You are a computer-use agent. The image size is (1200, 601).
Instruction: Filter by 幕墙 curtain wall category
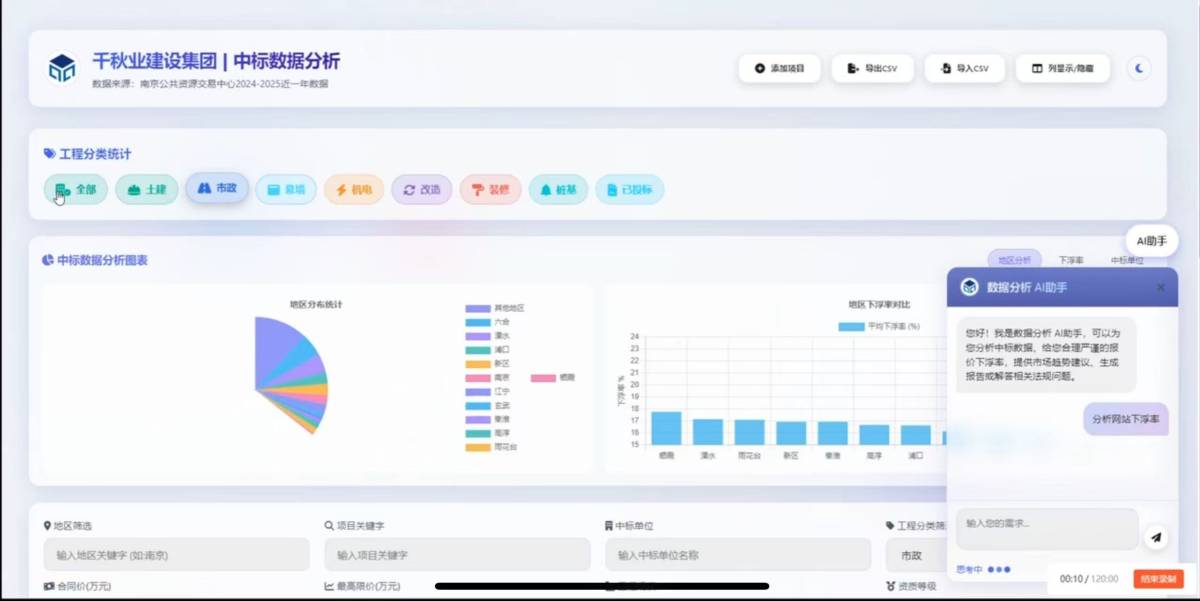(286, 189)
